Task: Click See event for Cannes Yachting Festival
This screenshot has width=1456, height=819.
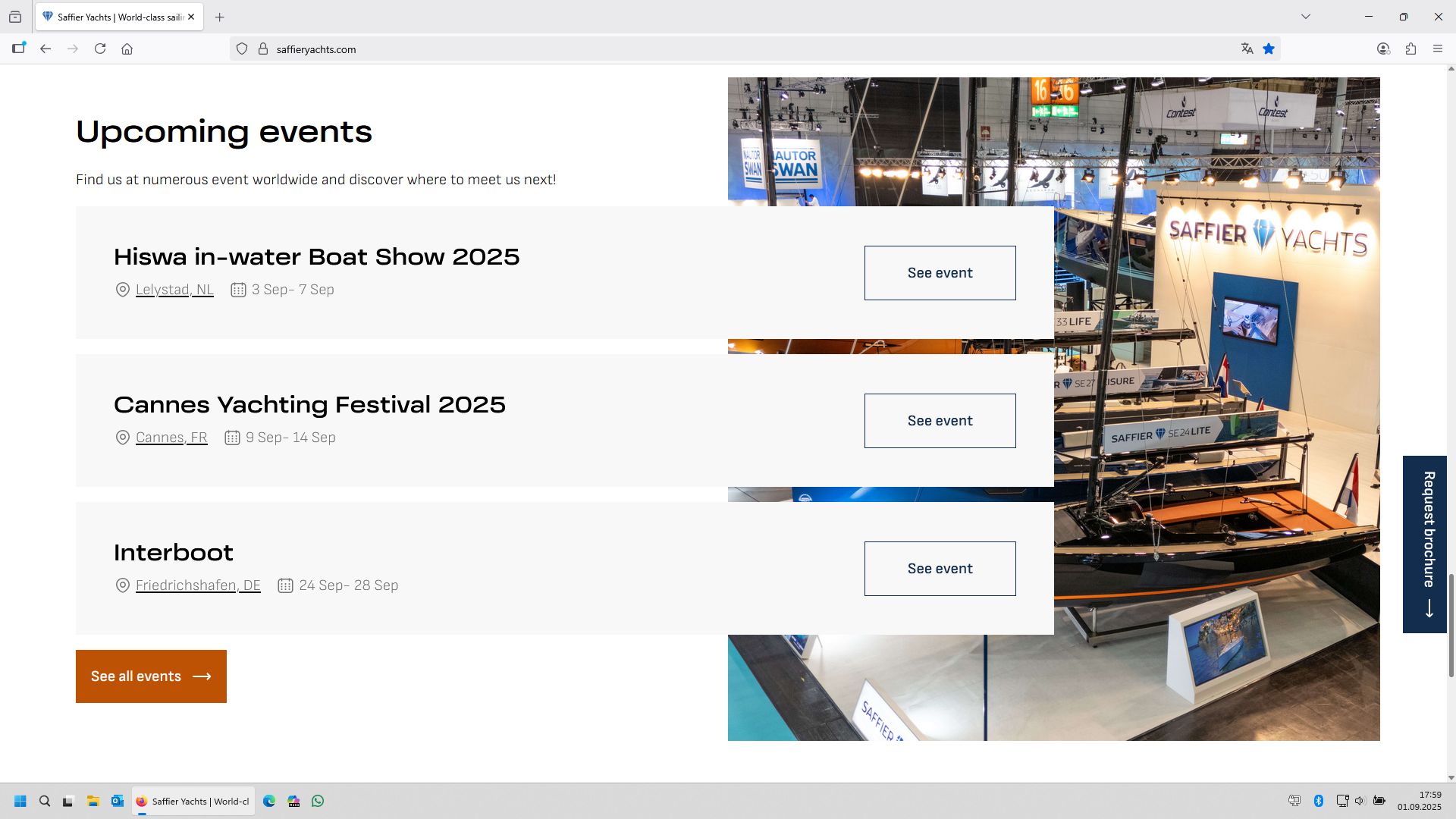Action: pyautogui.click(x=940, y=421)
